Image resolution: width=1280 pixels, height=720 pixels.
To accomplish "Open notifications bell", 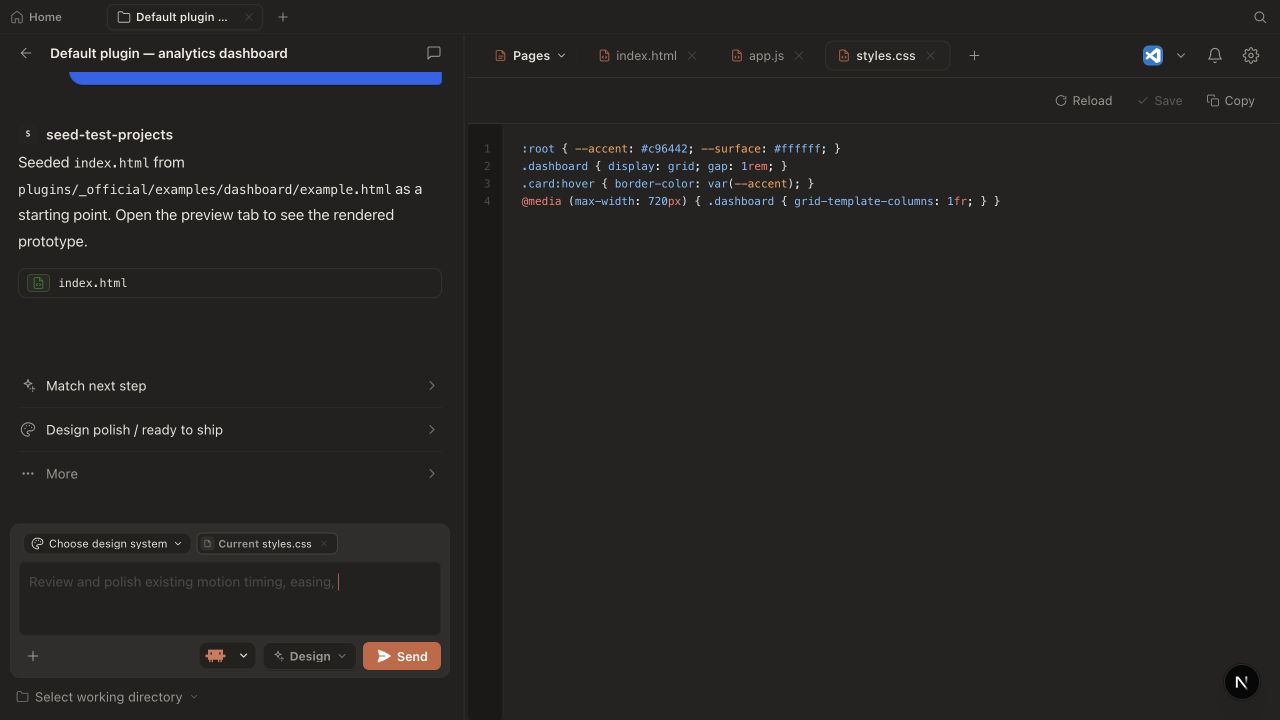I will coord(1215,56).
